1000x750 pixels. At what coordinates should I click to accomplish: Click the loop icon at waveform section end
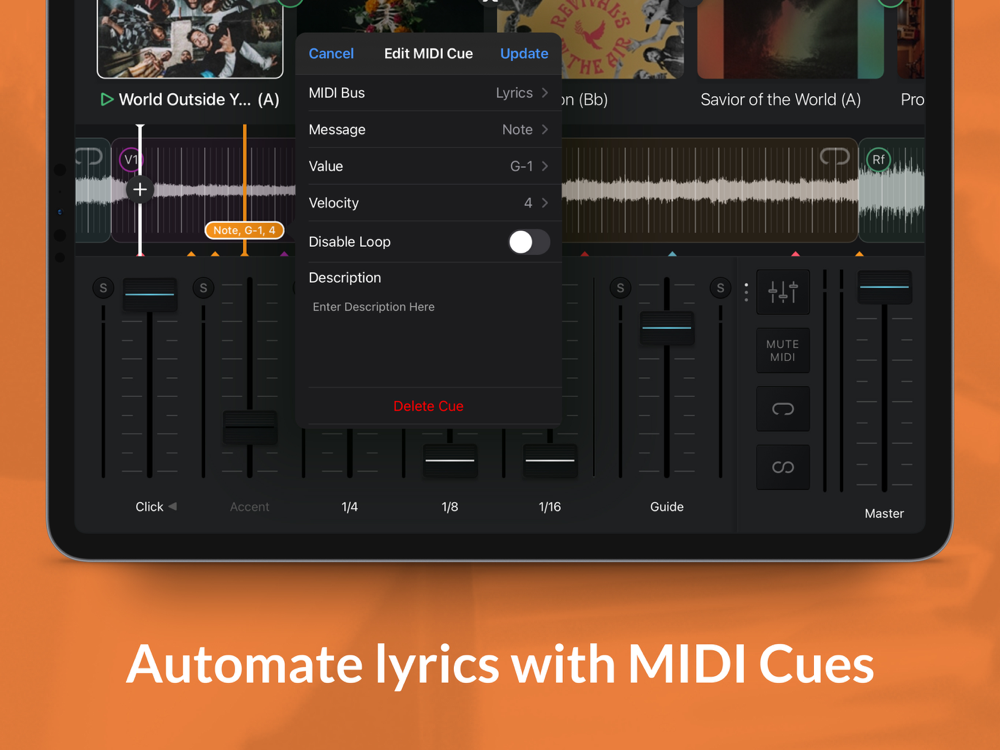pos(834,156)
